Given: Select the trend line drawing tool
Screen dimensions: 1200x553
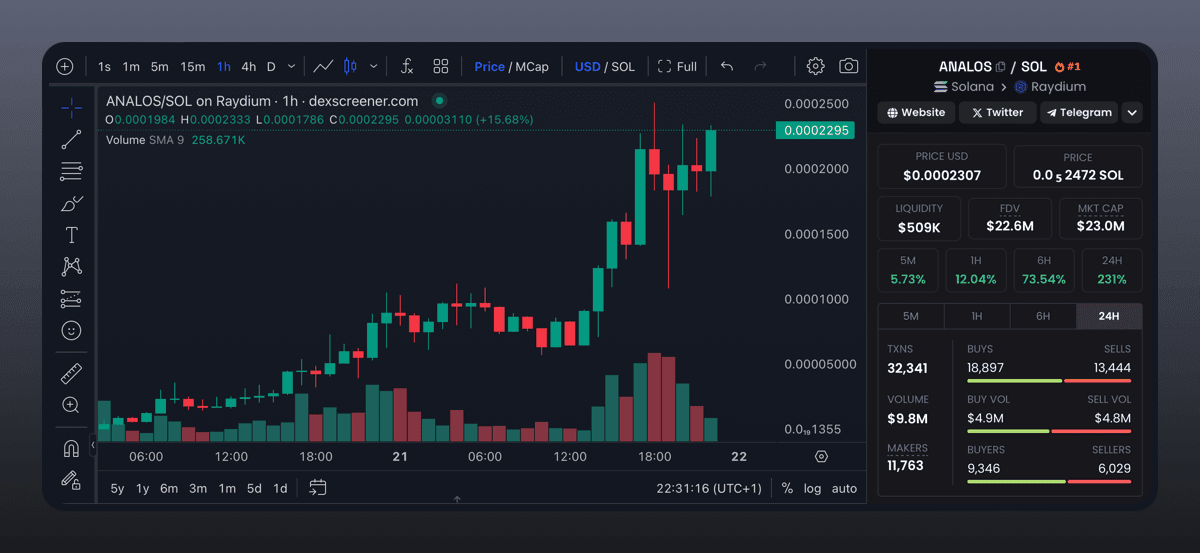Looking at the screenshot, I should click(71, 139).
